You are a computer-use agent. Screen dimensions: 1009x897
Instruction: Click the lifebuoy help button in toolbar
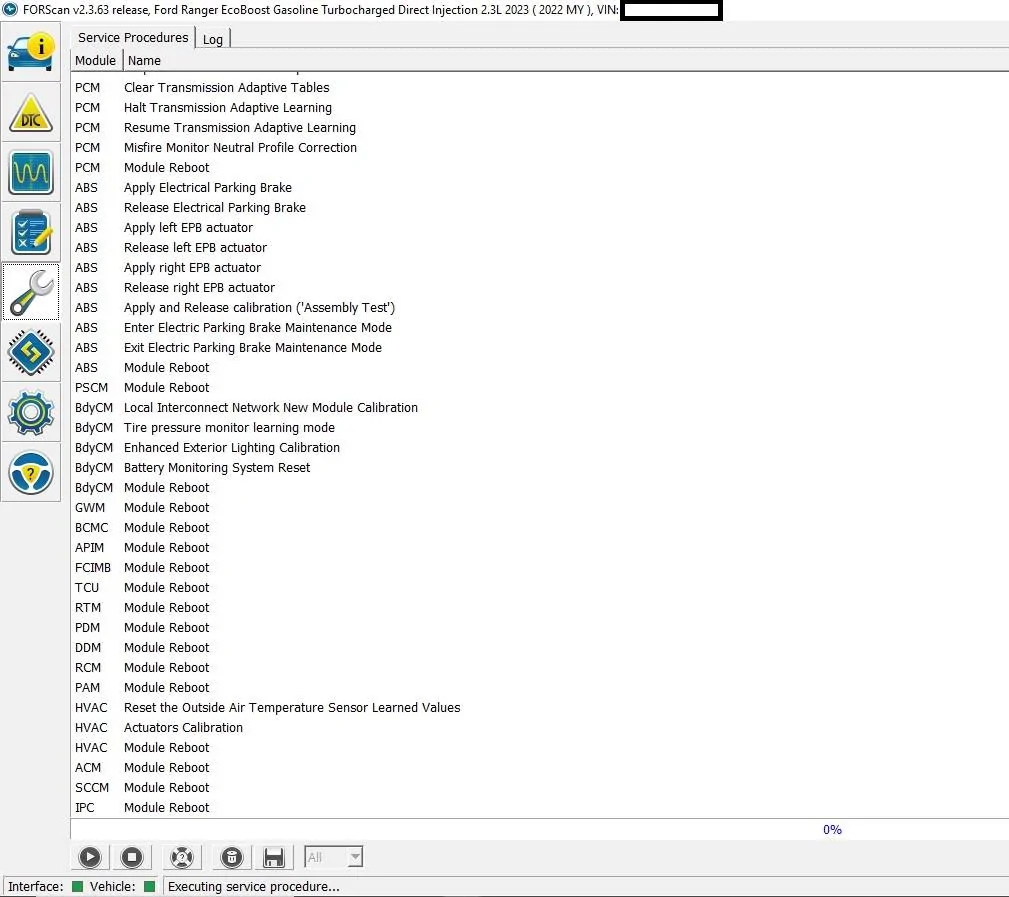click(x=181, y=857)
